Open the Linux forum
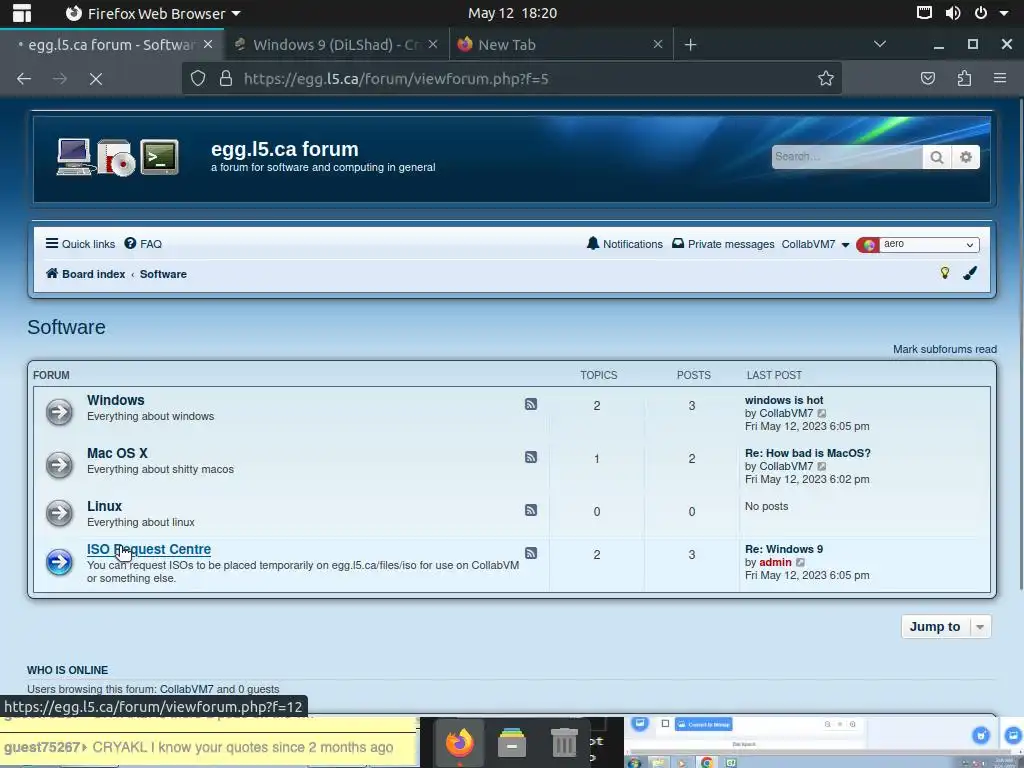This screenshot has width=1024, height=768. (104, 506)
